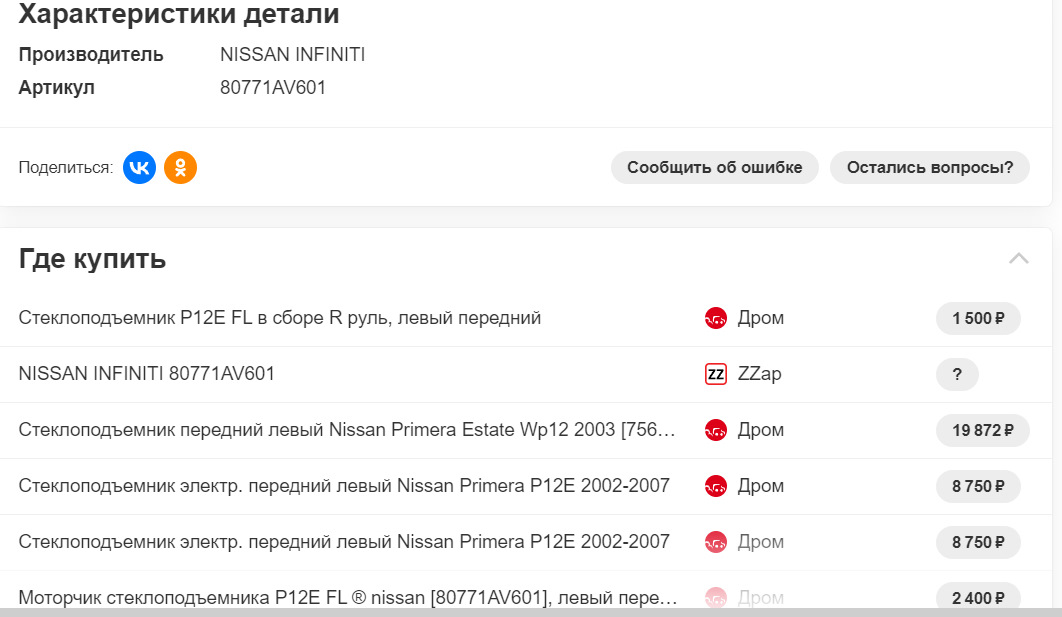Open the "Моторчик стеклоподъемника P12E FL" listing
Viewport: 1062px width, 617px height.
tap(347, 598)
